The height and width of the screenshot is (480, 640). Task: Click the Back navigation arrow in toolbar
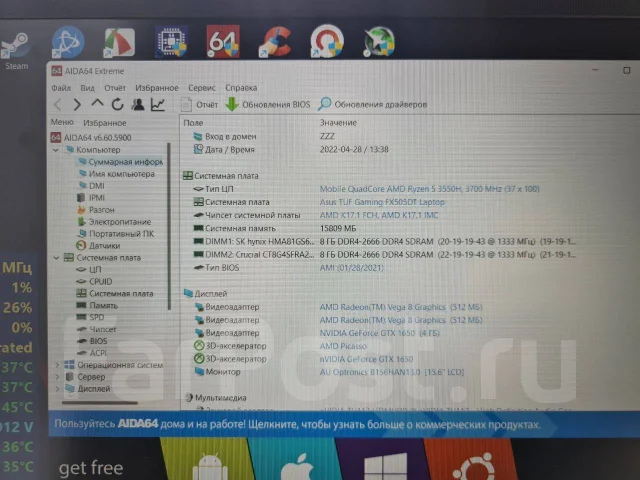tap(58, 105)
